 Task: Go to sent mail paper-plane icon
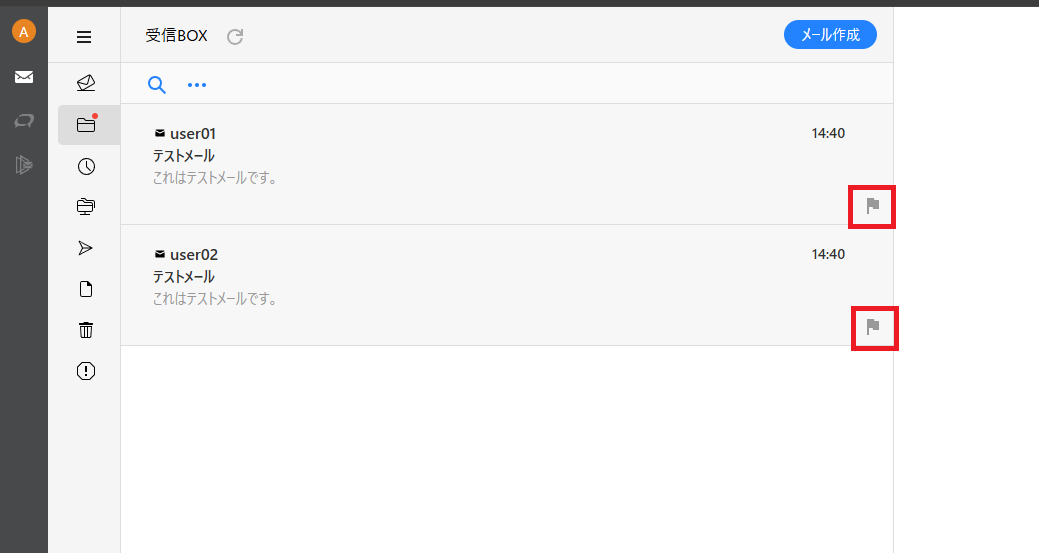click(x=85, y=248)
